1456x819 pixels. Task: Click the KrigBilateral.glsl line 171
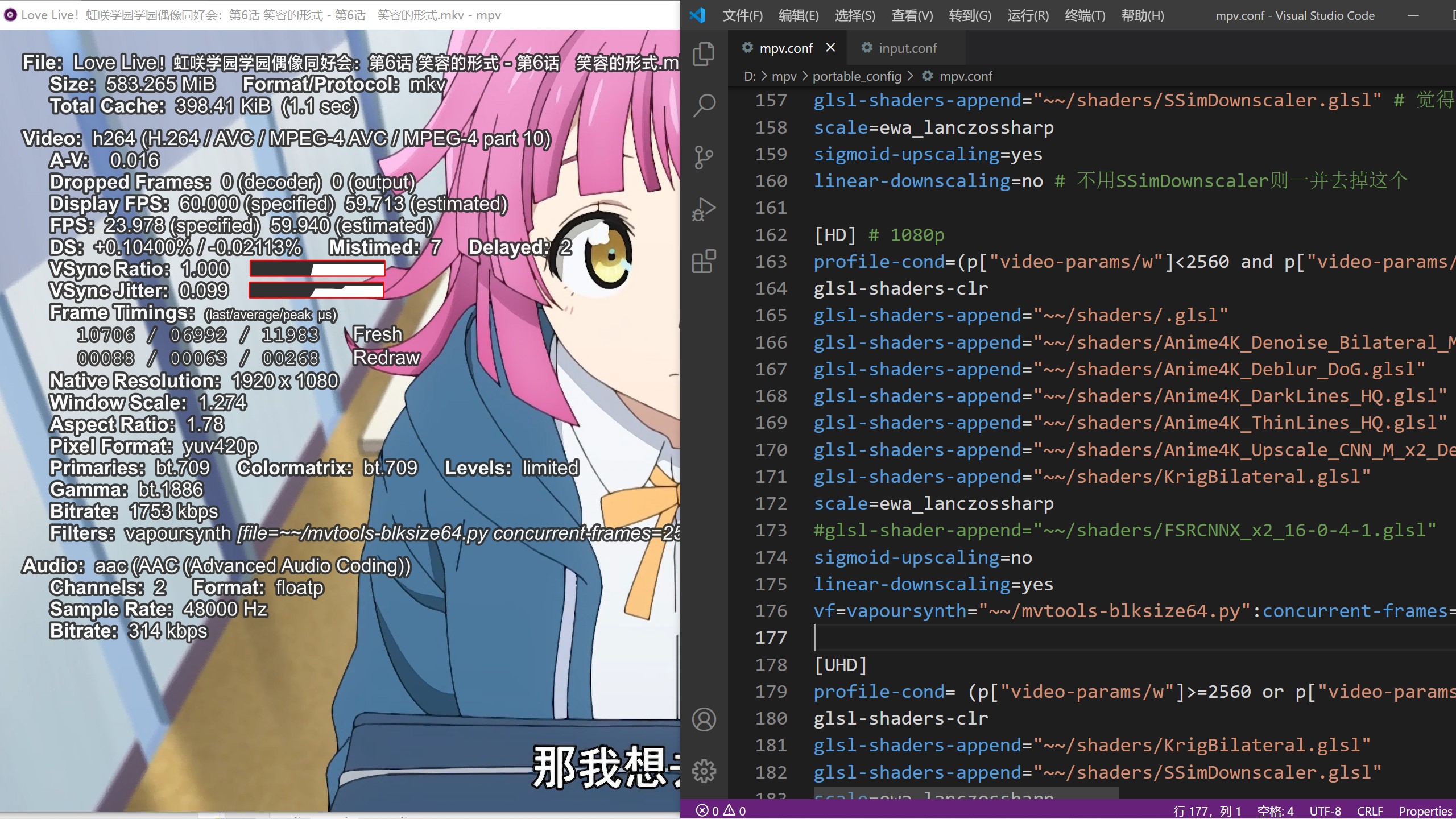(x=1092, y=477)
